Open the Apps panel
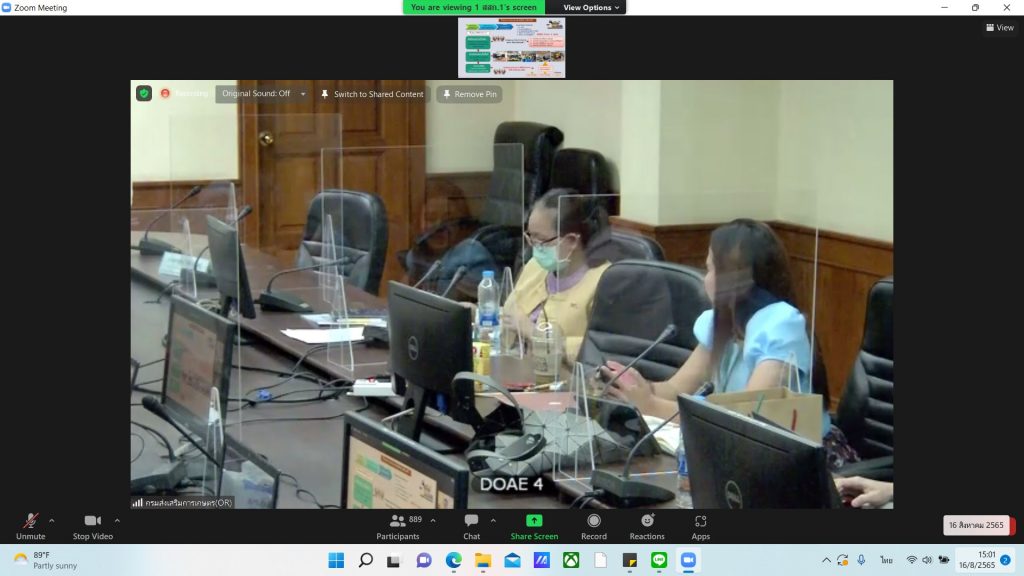The image size is (1024, 576). [700, 526]
